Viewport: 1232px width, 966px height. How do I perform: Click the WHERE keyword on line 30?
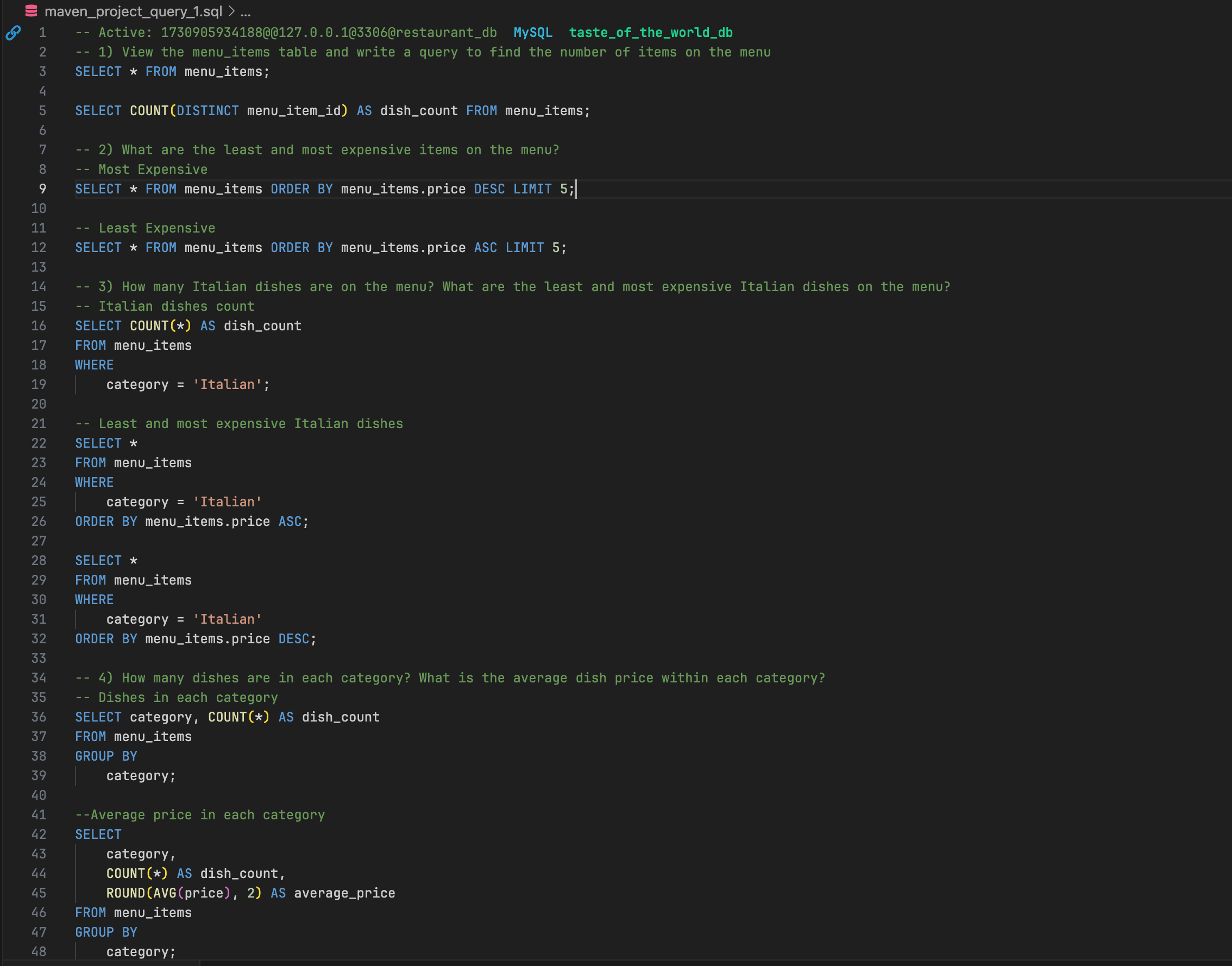point(95,600)
